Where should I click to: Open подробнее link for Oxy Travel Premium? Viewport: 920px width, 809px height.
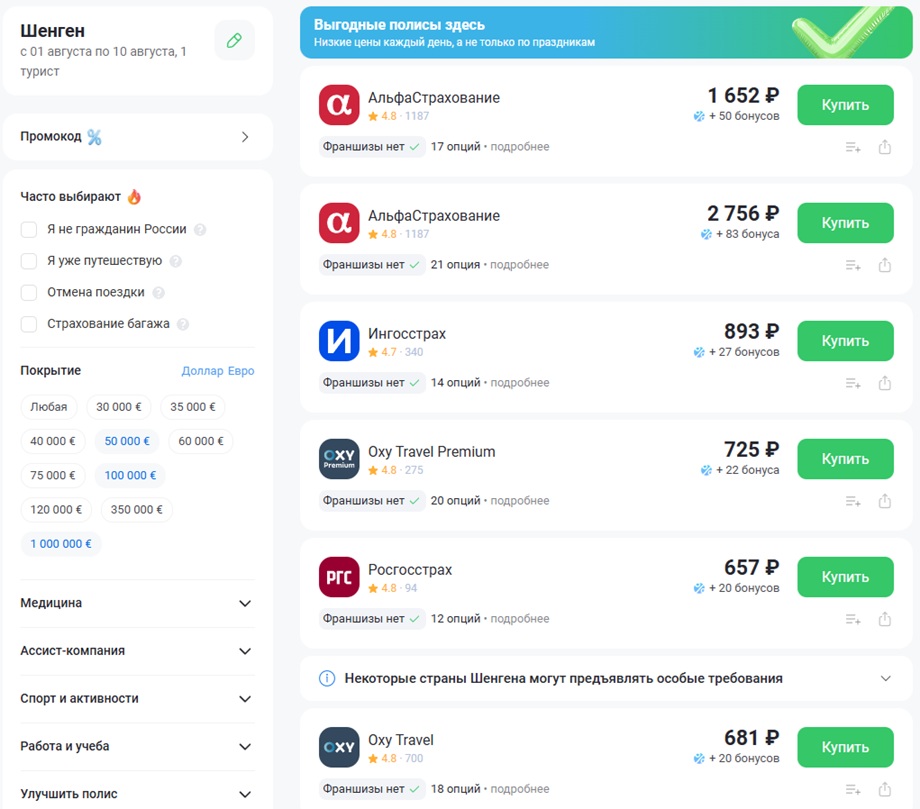click(x=520, y=500)
